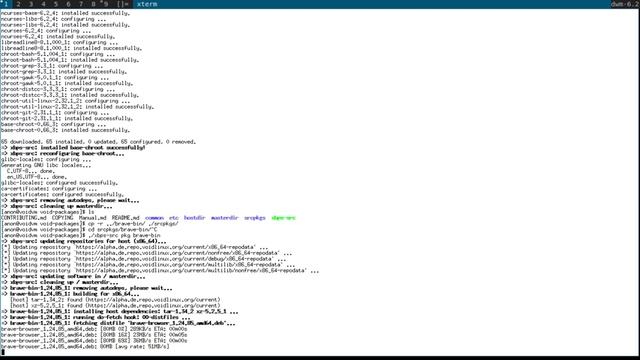Viewport: 640px width, 360px height.
Task: Click 'chroot-distcc-3.3.3_1: configuring' line
Action: click(x=58, y=89)
